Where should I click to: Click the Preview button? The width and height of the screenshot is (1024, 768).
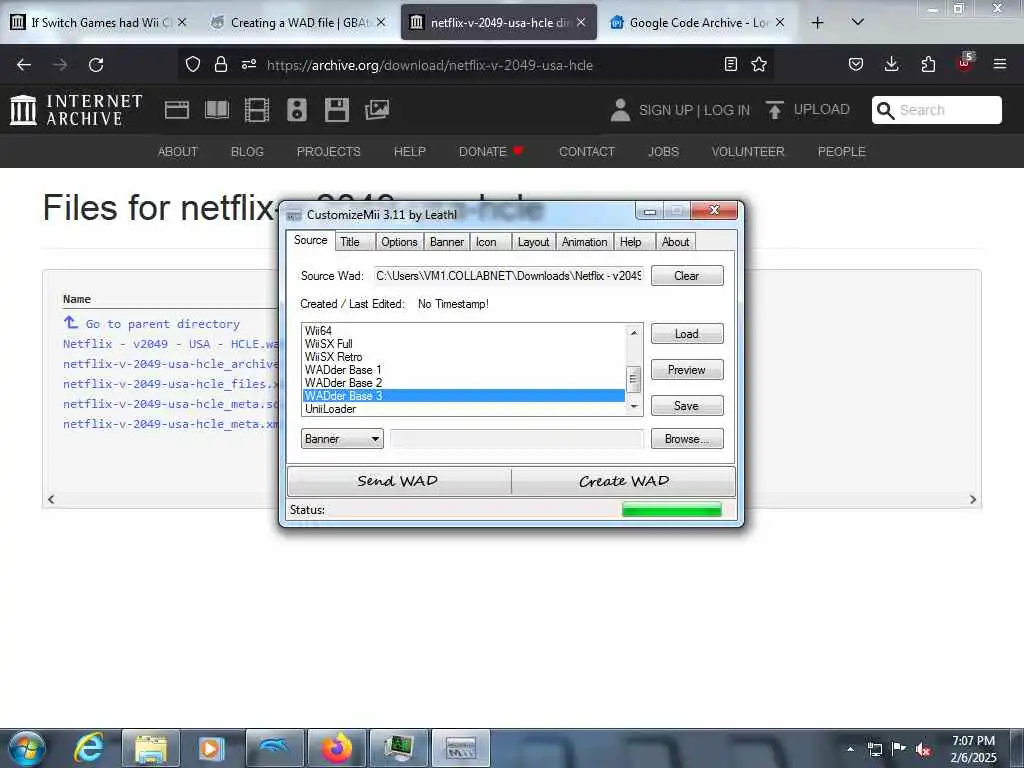tap(687, 370)
